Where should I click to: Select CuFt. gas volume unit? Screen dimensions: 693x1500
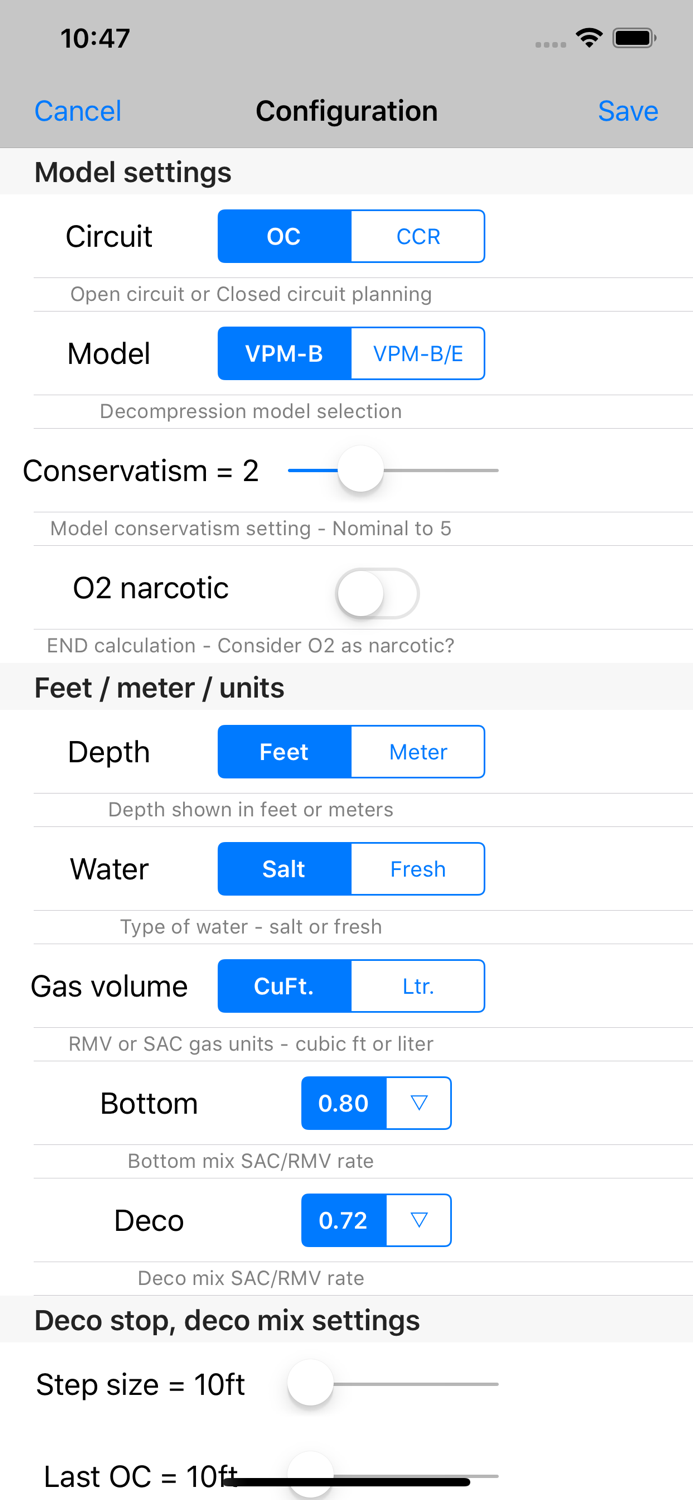(284, 986)
